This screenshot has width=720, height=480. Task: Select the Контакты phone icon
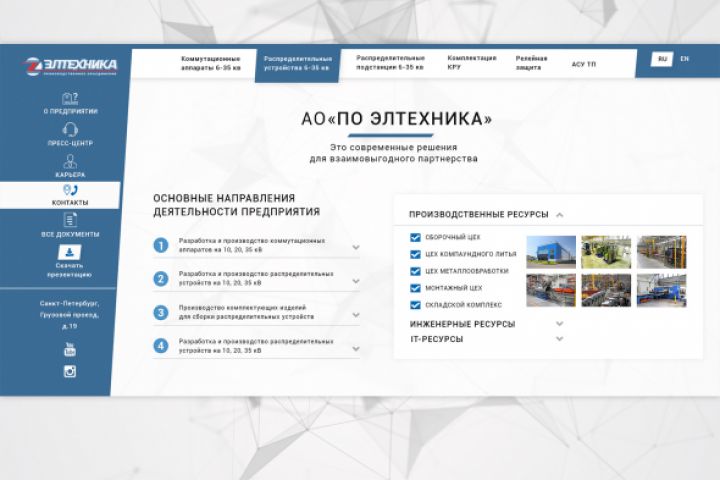tap(70, 190)
